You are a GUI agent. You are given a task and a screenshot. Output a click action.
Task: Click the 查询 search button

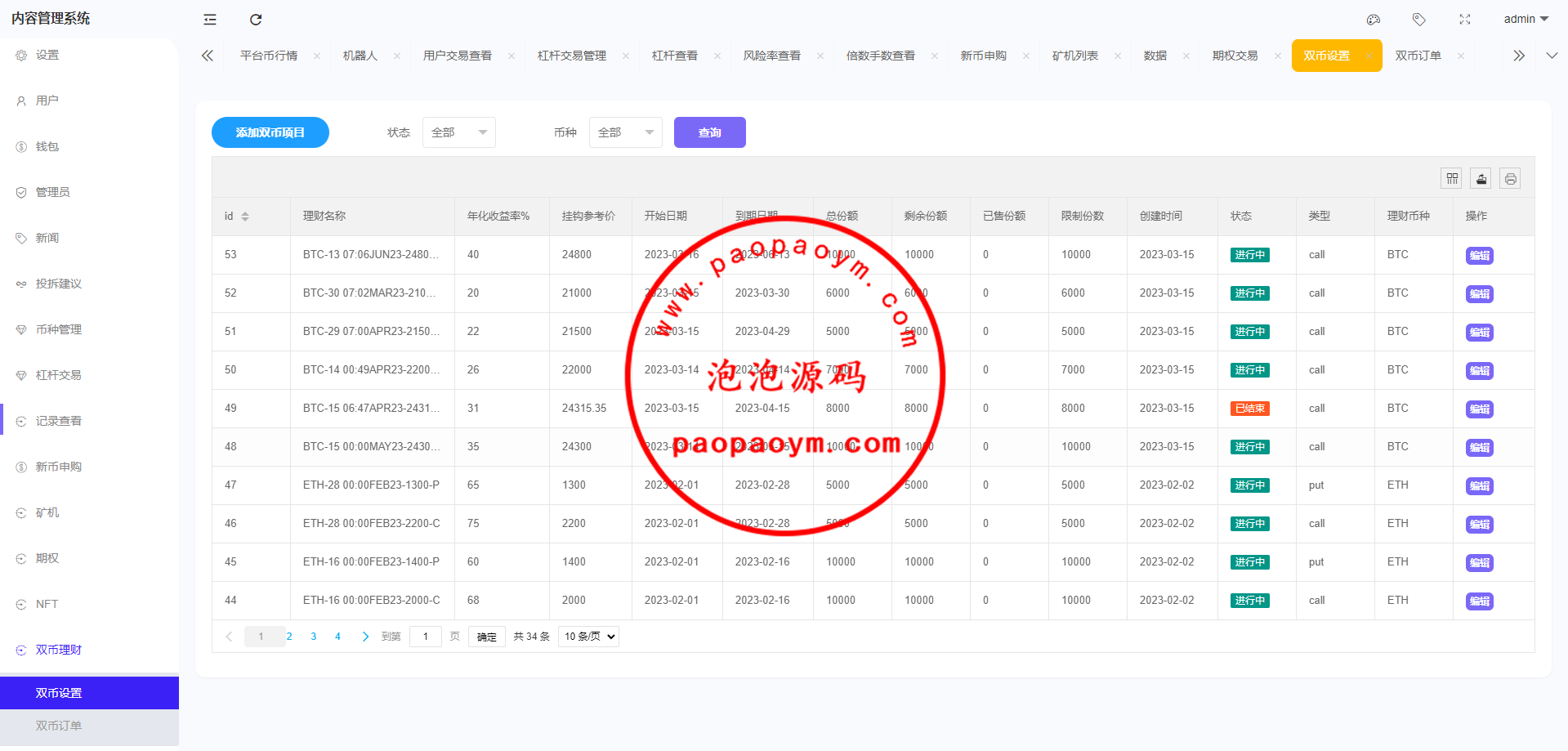click(x=710, y=132)
